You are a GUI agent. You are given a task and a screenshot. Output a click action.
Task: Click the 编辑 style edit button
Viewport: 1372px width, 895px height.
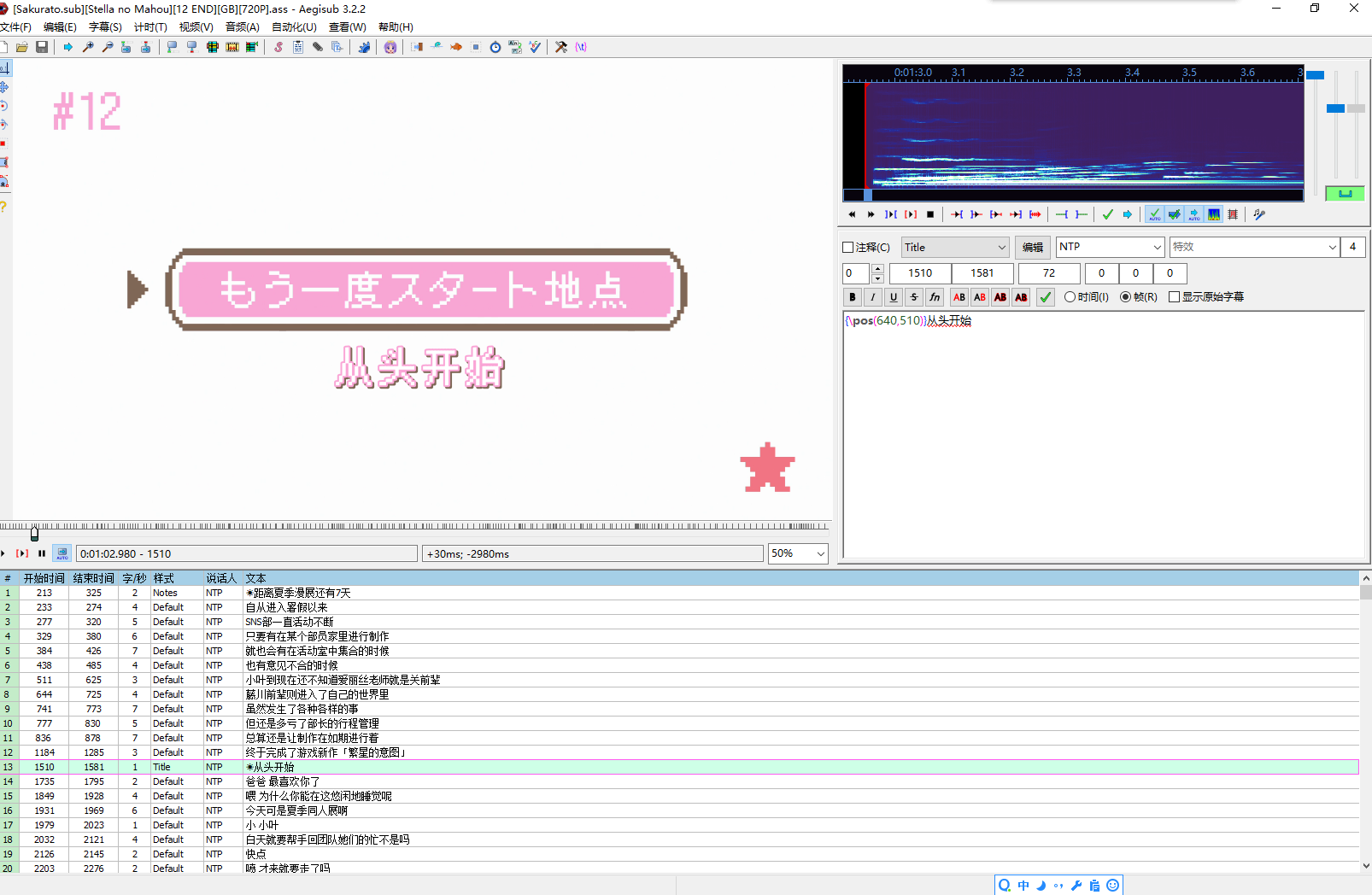coord(1033,248)
